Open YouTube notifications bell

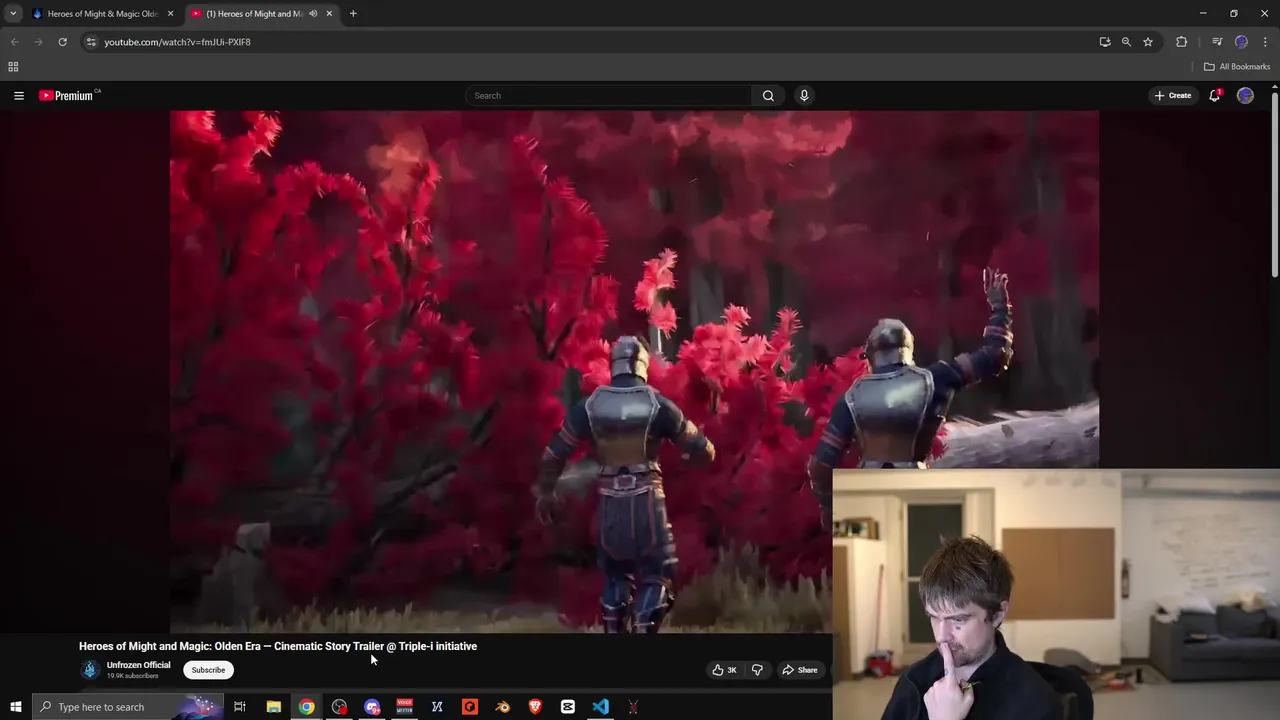click(x=1215, y=96)
